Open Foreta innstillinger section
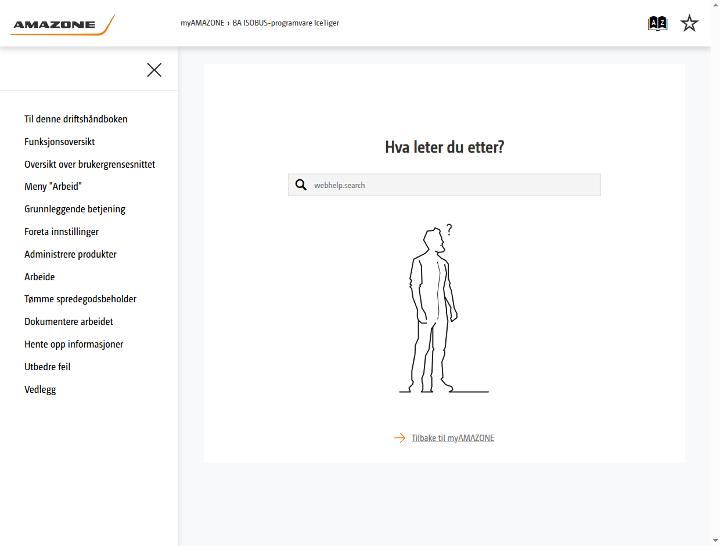Image resolution: width=720 pixels, height=546 pixels. tap(62, 232)
